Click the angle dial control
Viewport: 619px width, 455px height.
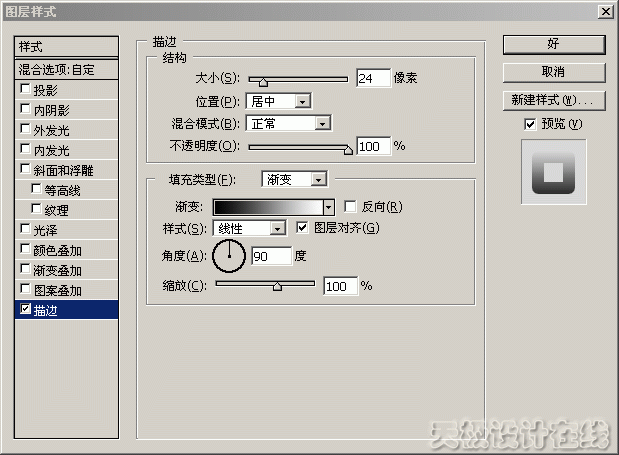pos(229,256)
